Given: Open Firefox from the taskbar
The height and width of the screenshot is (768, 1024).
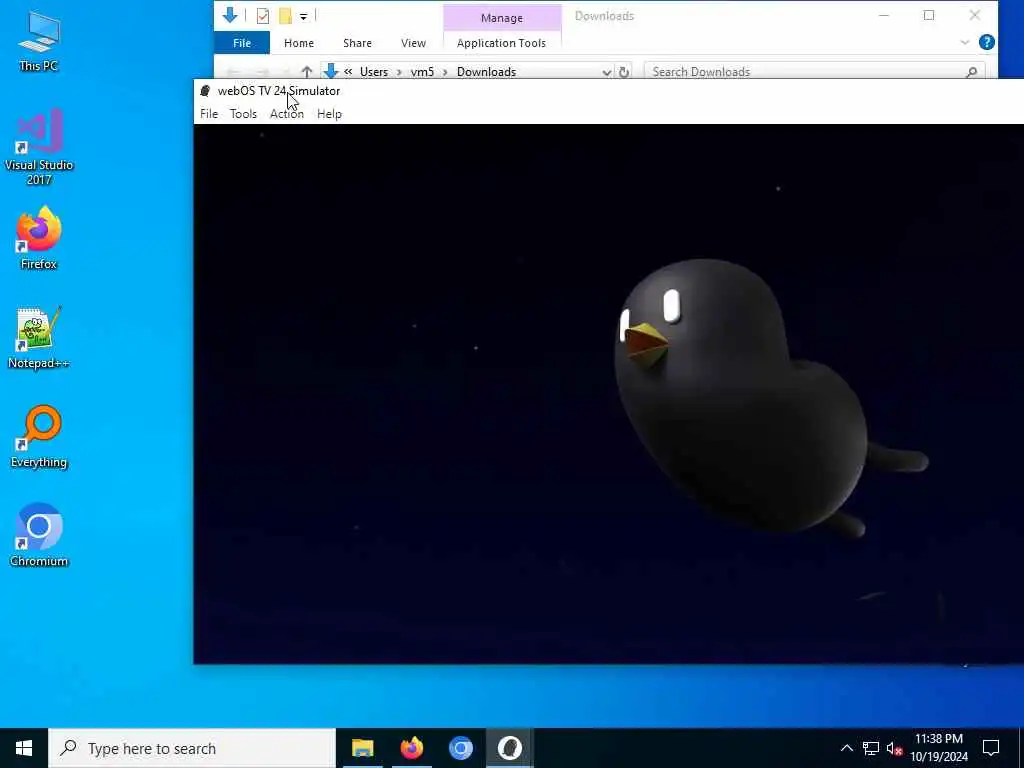Looking at the screenshot, I should click(411, 748).
